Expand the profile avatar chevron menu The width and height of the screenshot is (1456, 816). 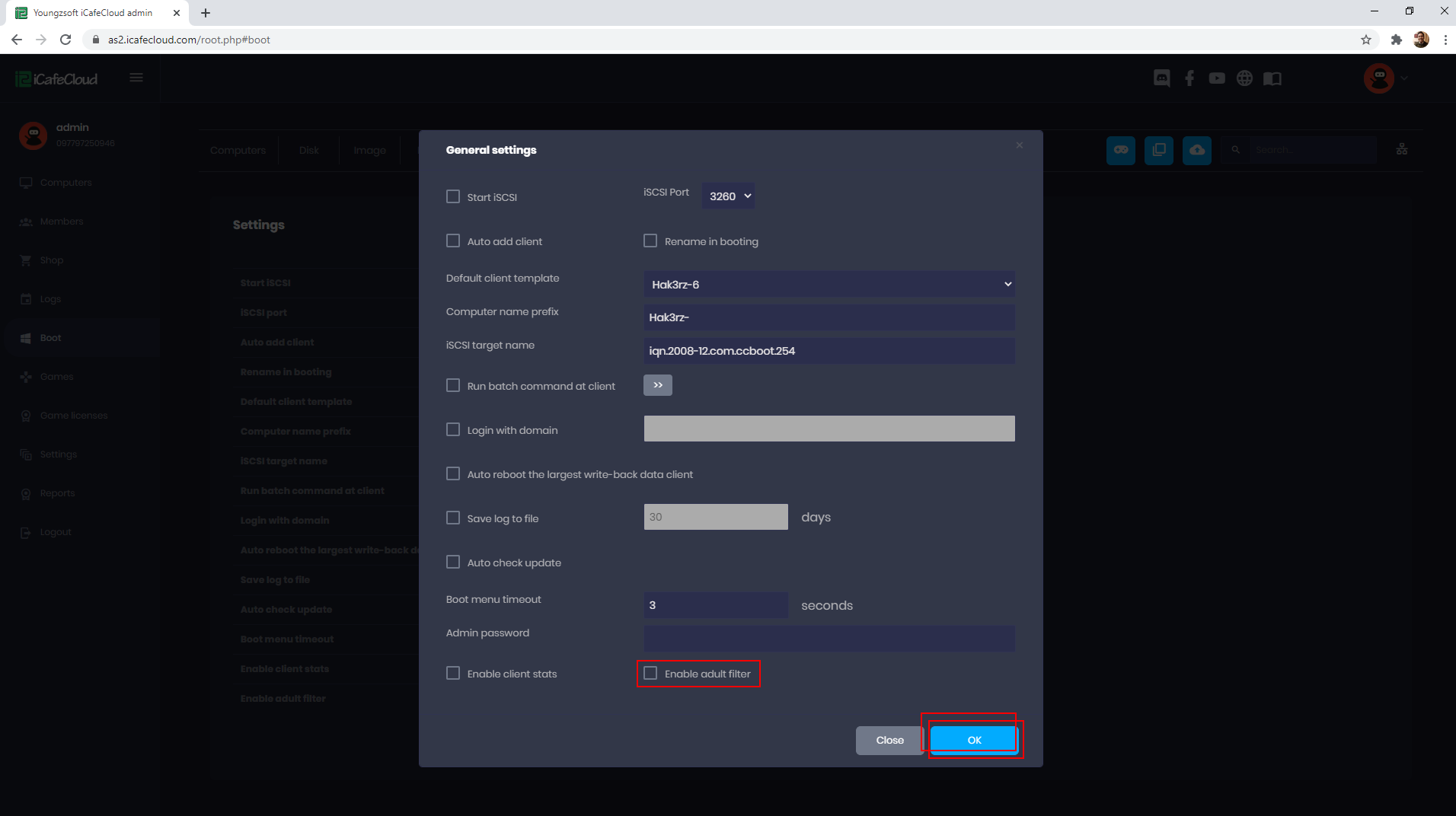point(1404,78)
